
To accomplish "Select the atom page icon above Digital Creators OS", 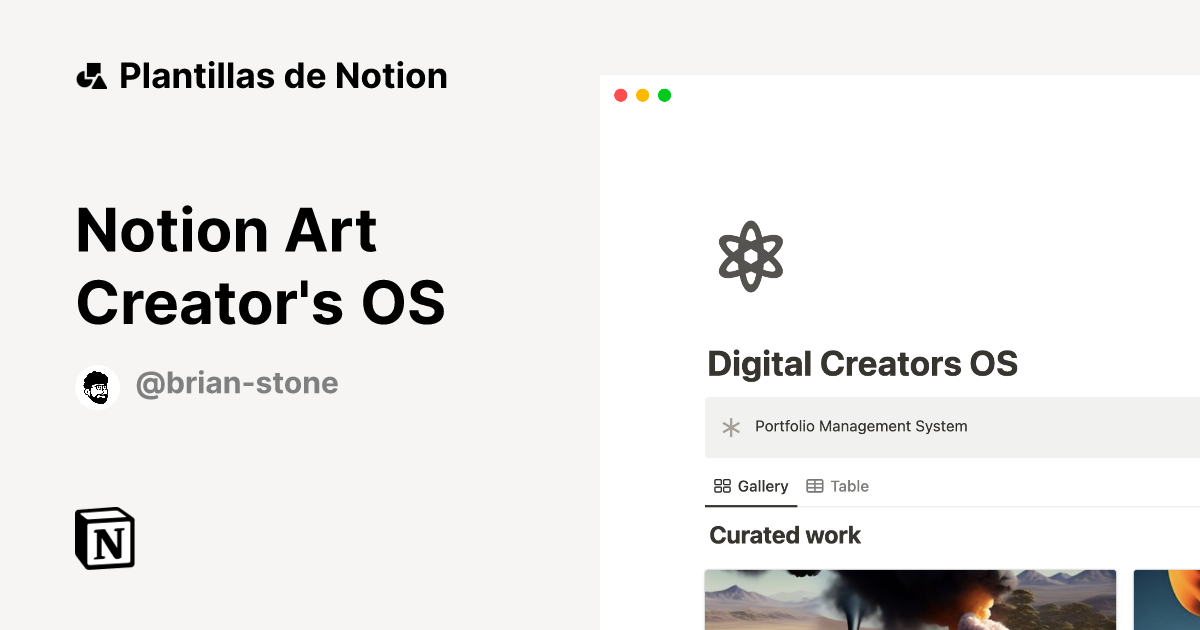I will click(751, 256).
